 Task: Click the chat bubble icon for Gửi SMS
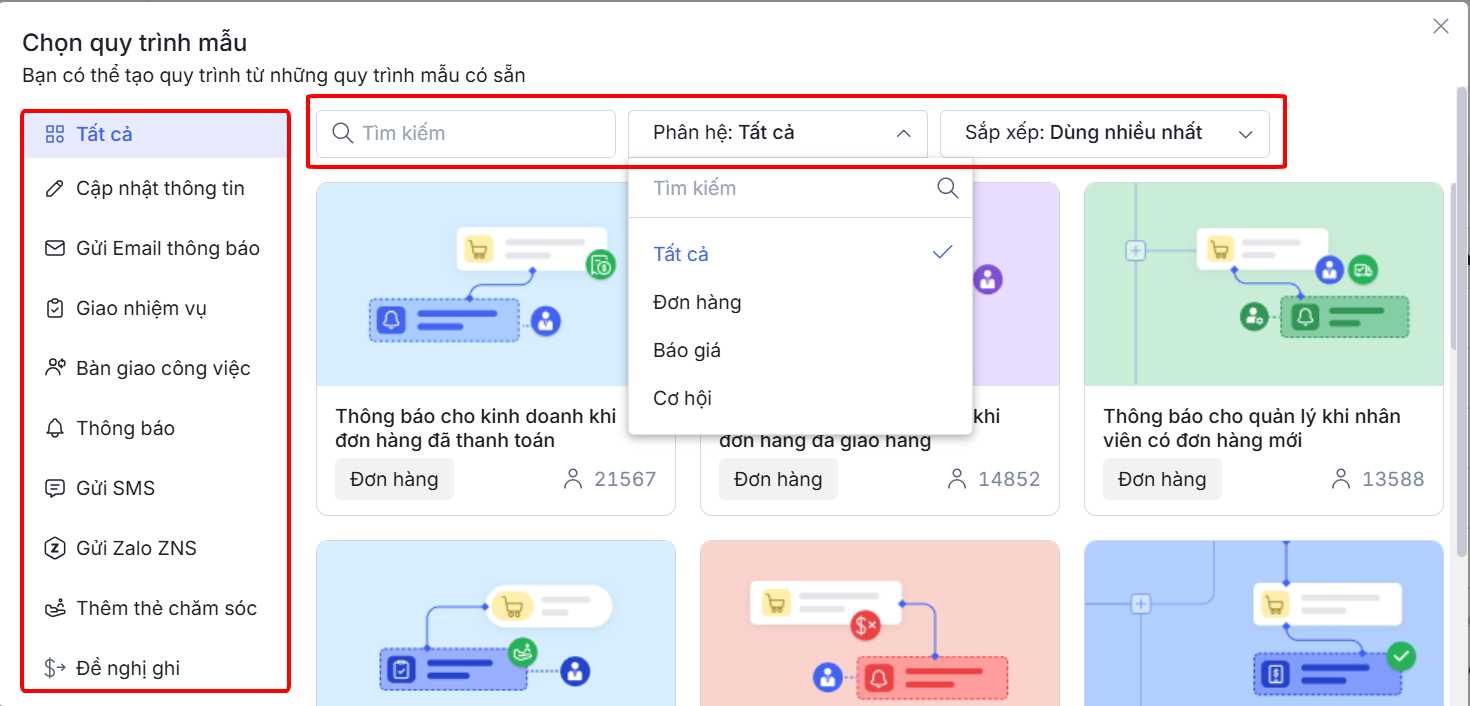point(55,489)
